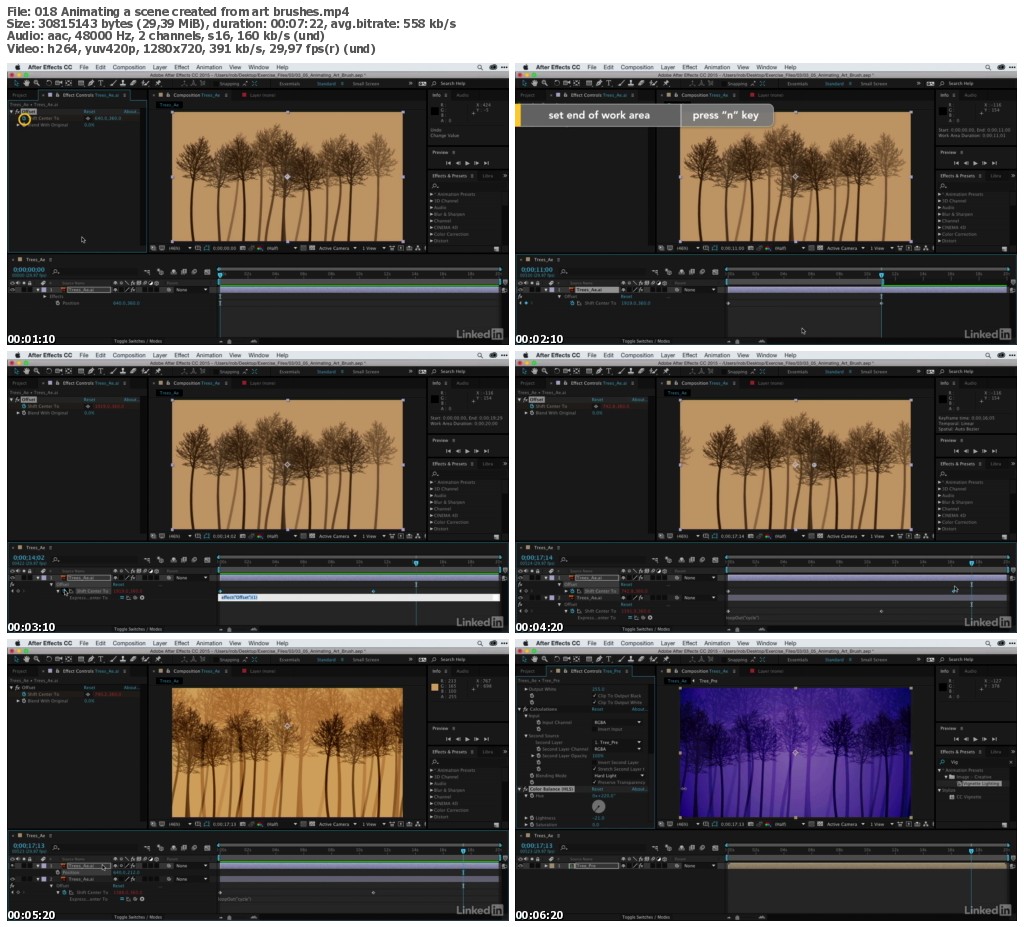The image size is (1024, 927).
Task: Toggle Invert Second Layer checkbox in 00:06:20 frame
Action: [x=594, y=762]
